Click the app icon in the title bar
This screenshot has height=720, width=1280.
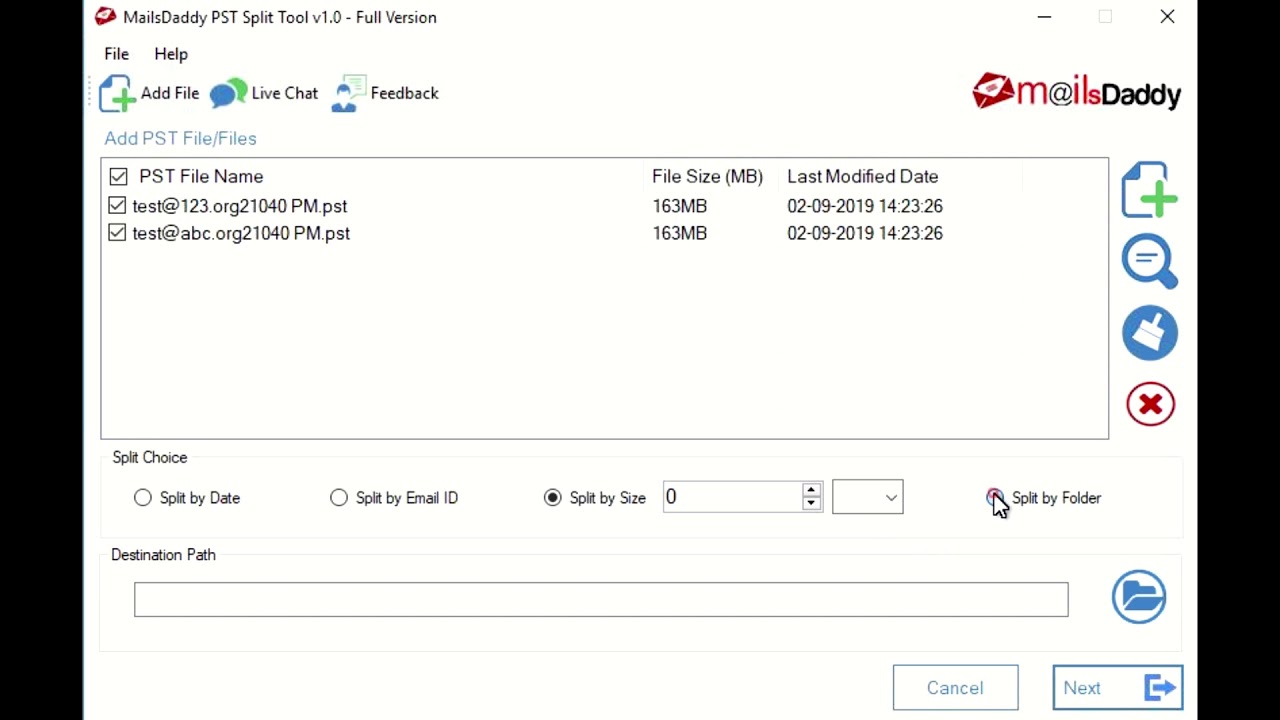(x=105, y=16)
